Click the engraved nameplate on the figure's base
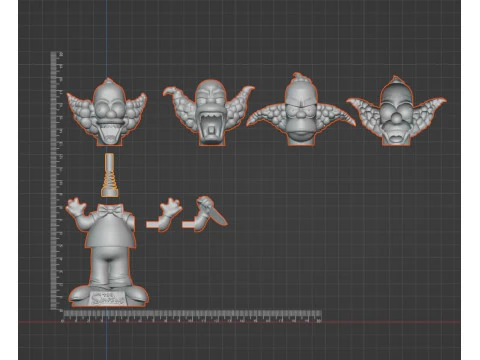 (x=108, y=298)
